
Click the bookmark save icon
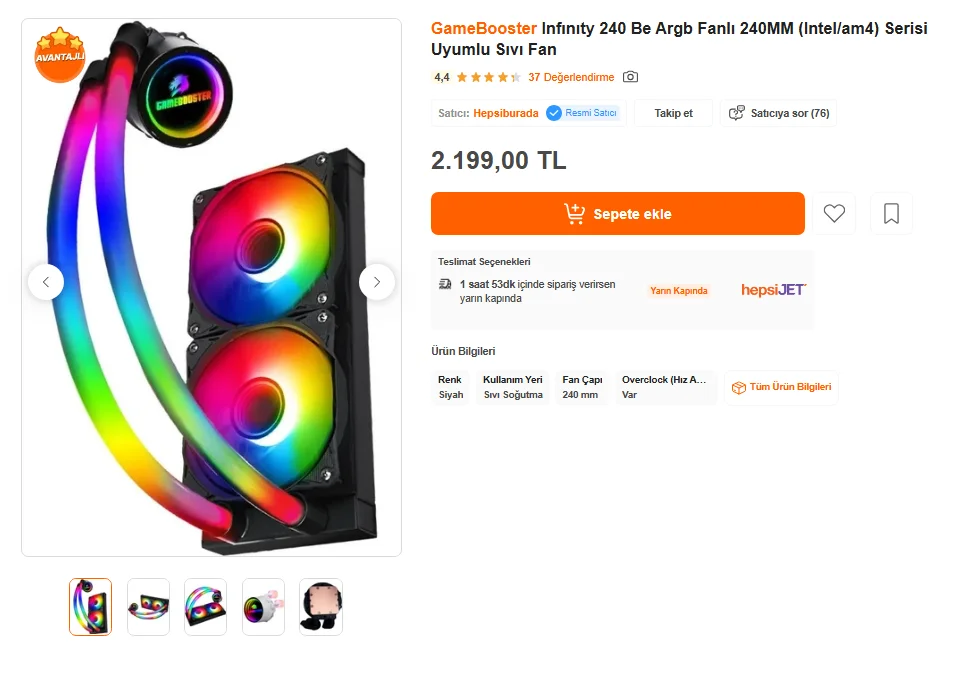(891, 213)
